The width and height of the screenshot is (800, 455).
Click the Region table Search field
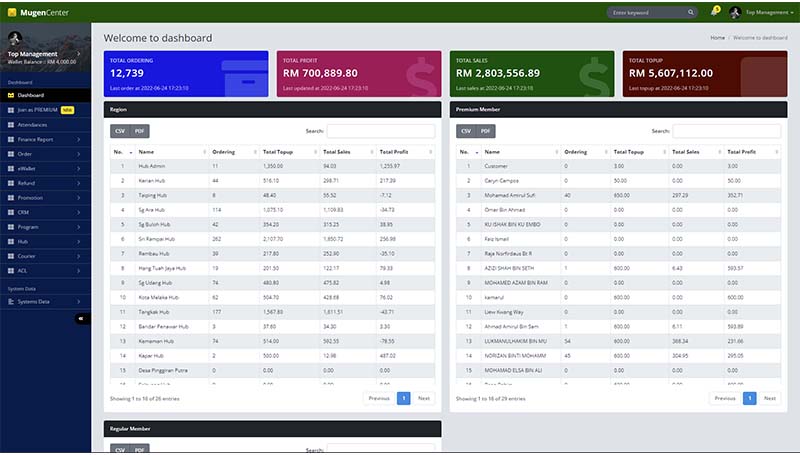(x=380, y=131)
